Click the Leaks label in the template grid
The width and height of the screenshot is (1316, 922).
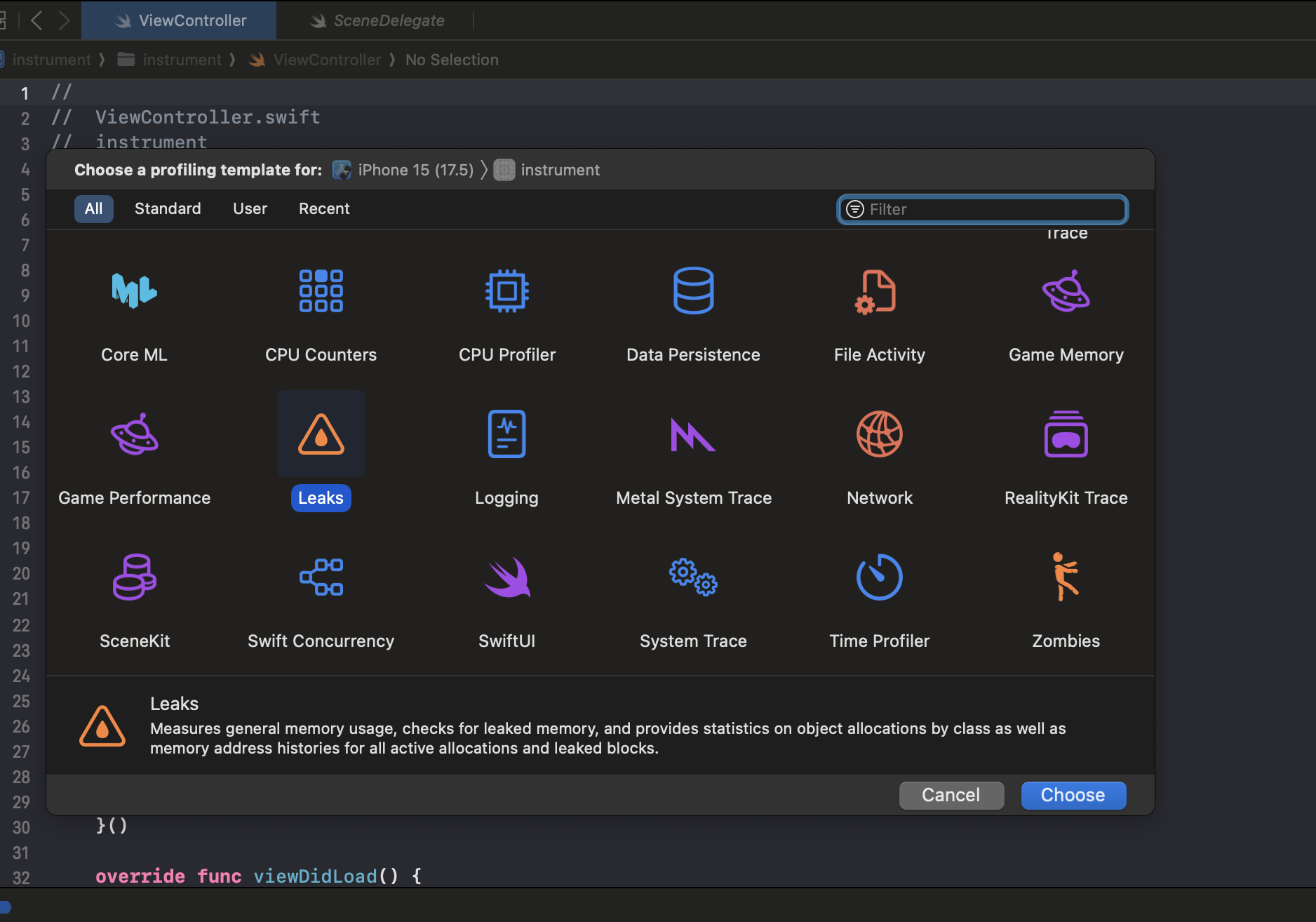pos(321,497)
